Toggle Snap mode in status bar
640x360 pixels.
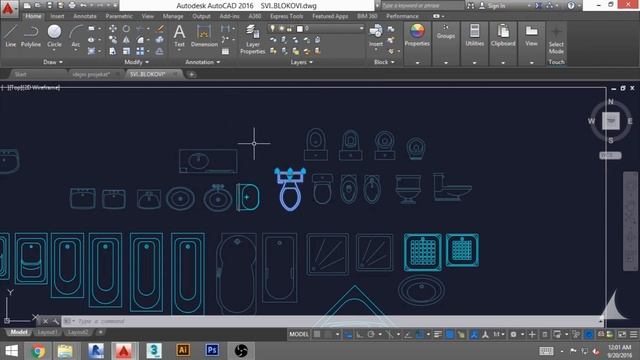pyautogui.click(x=328, y=335)
